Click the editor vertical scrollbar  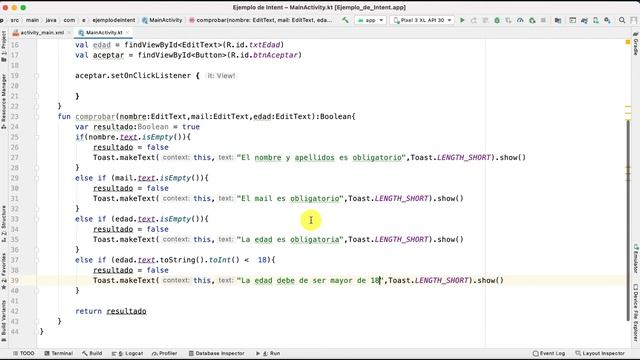[628, 220]
